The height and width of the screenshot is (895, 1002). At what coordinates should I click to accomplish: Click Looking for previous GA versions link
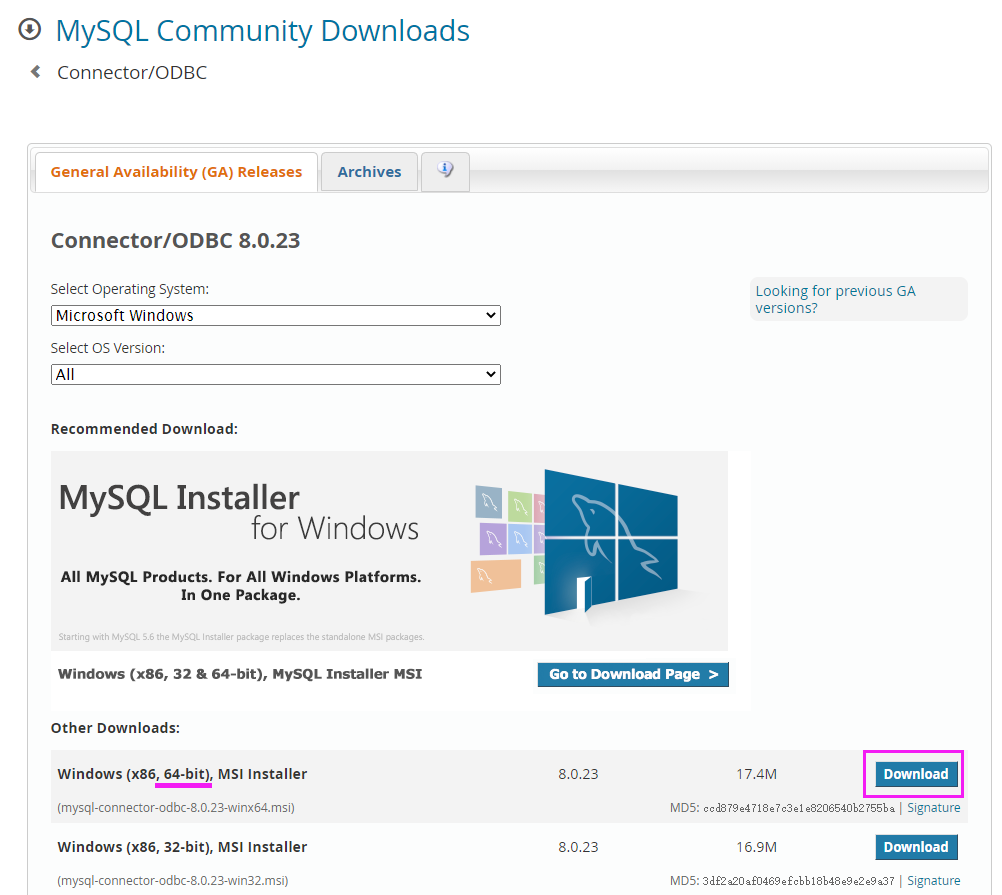tap(835, 299)
